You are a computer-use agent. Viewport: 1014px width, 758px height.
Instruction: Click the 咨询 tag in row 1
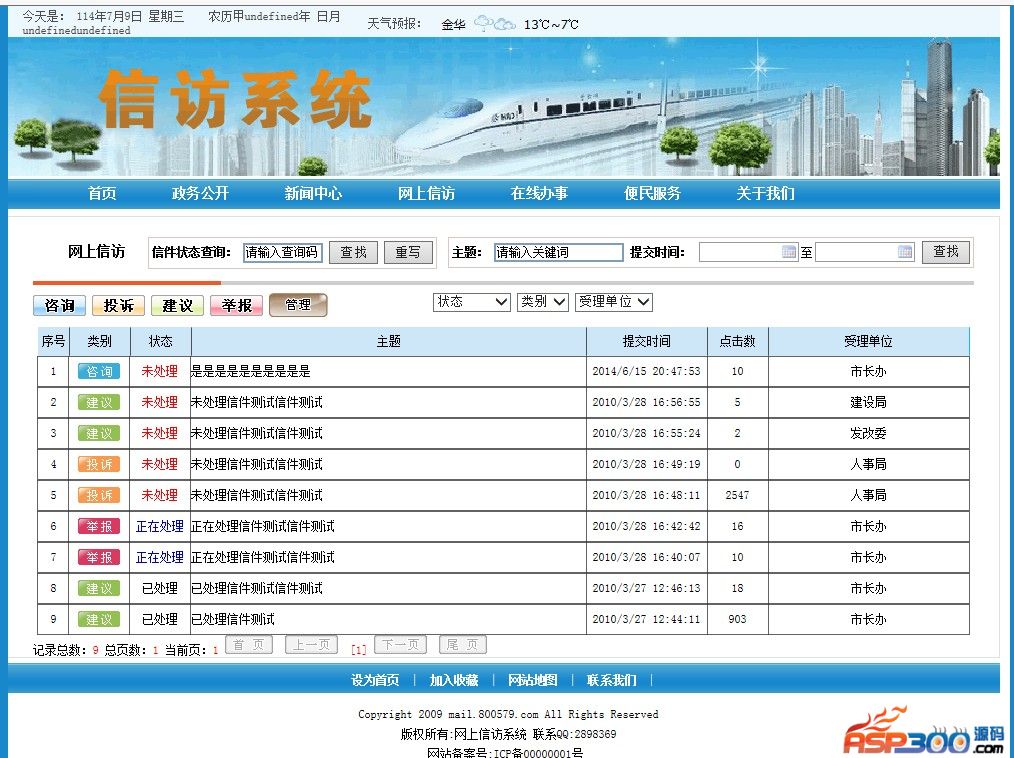tap(99, 372)
